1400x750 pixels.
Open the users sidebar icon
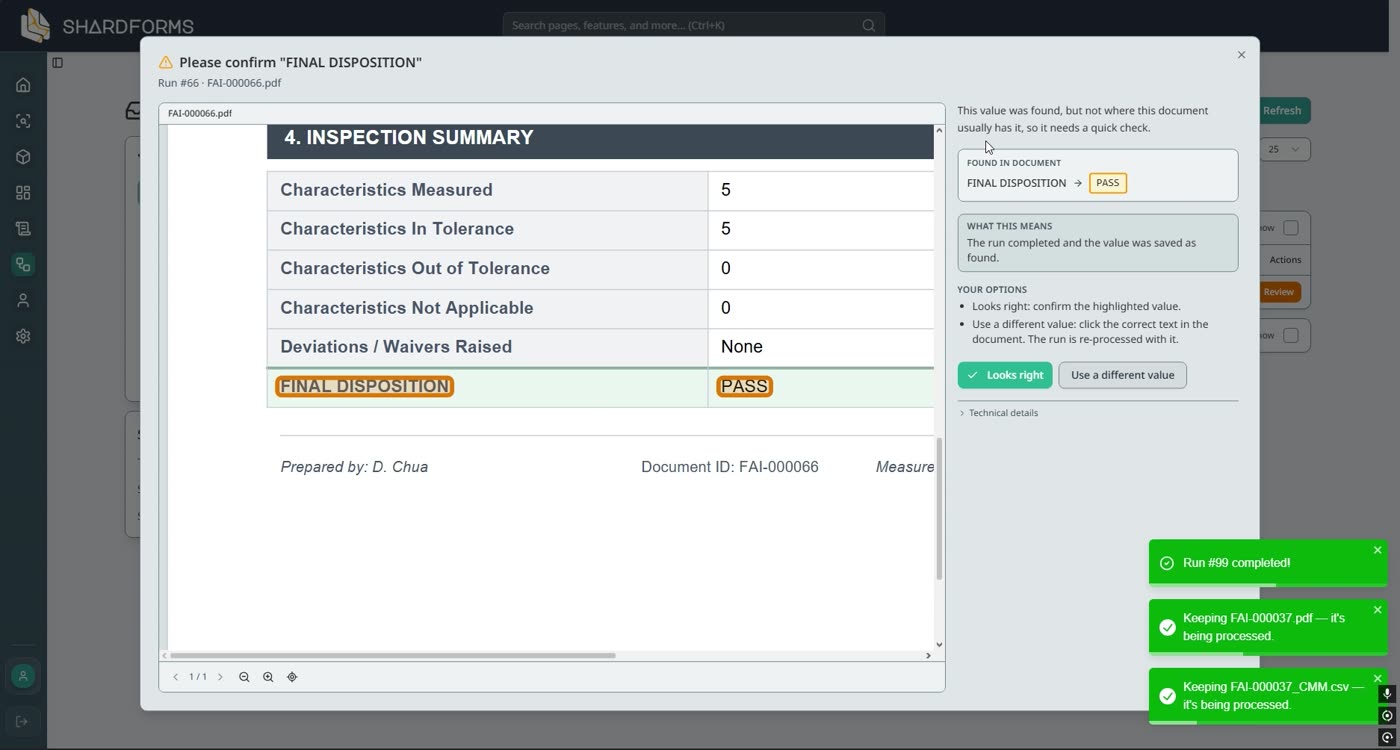pyautogui.click(x=23, y=301)
